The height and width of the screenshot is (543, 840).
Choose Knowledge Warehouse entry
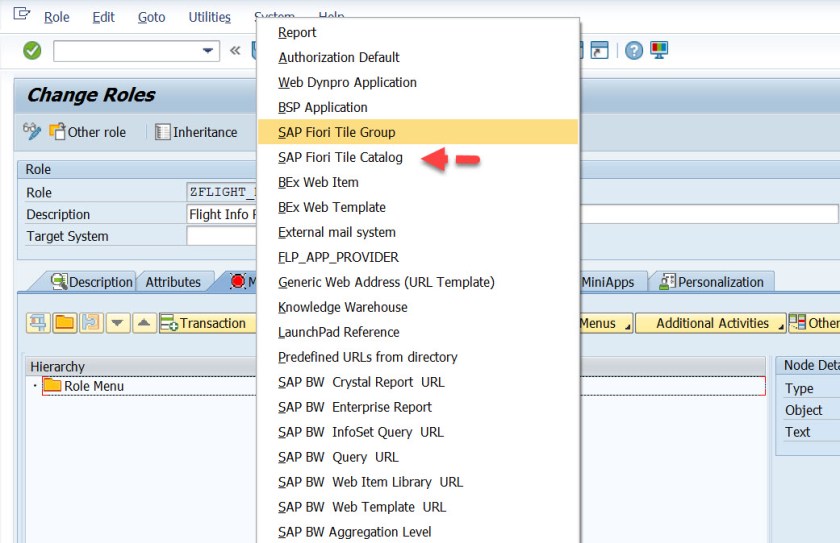[418, 307]
